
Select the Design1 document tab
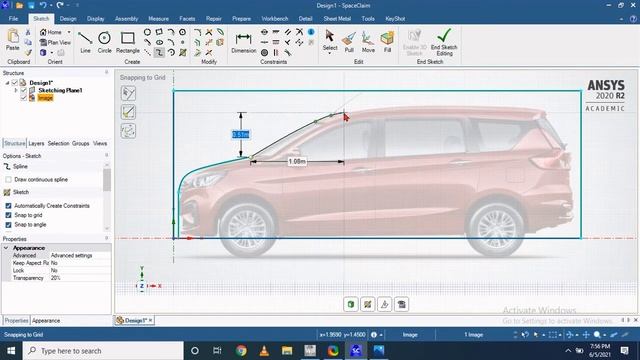(134, 320)
